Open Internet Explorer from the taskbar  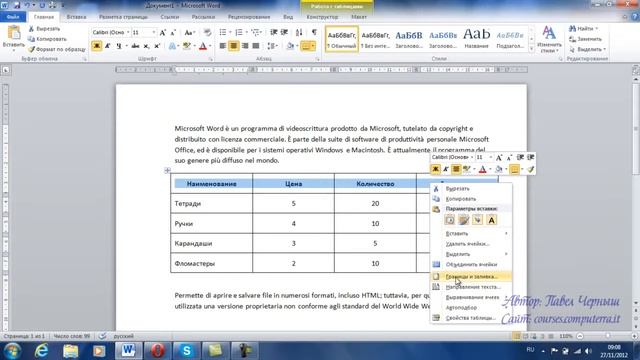click(41, 351)
